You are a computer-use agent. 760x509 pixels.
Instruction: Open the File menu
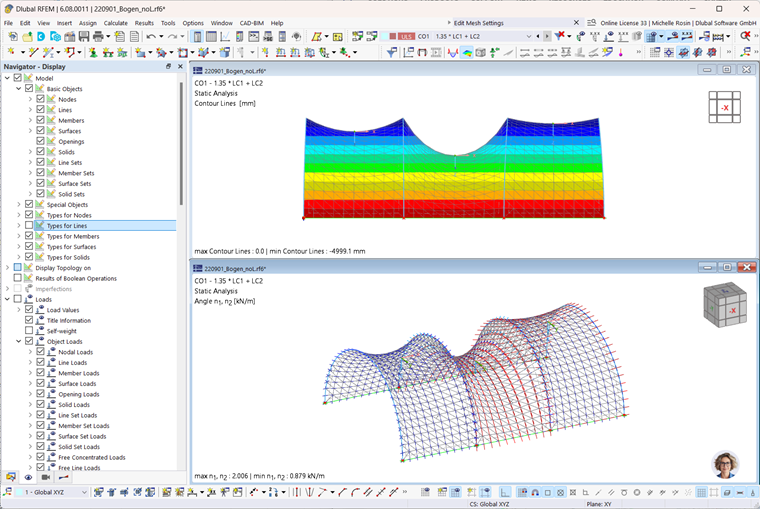coord(8,23)
